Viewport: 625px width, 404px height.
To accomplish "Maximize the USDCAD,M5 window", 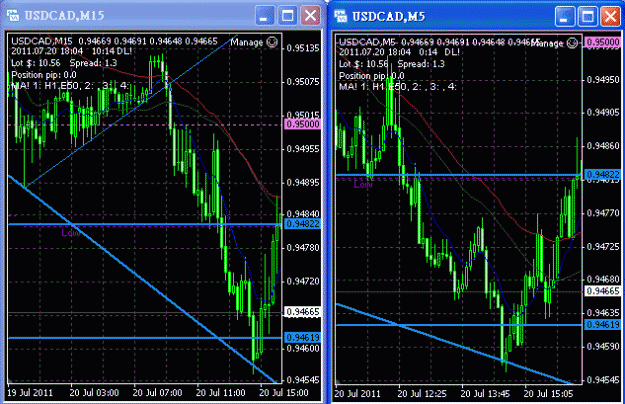I will click(x=588, y=16).
